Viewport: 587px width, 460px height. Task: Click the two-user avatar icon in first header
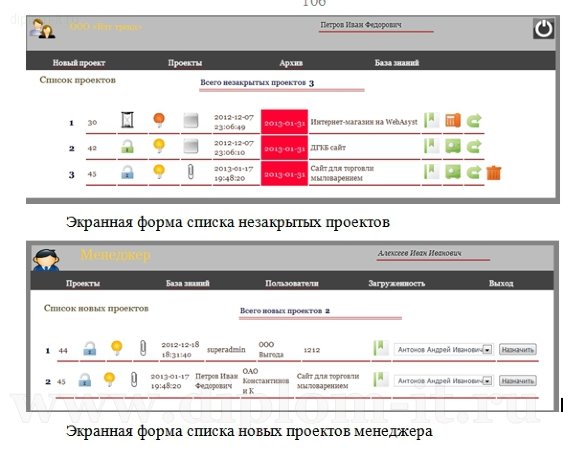click(x=42, y=29)
